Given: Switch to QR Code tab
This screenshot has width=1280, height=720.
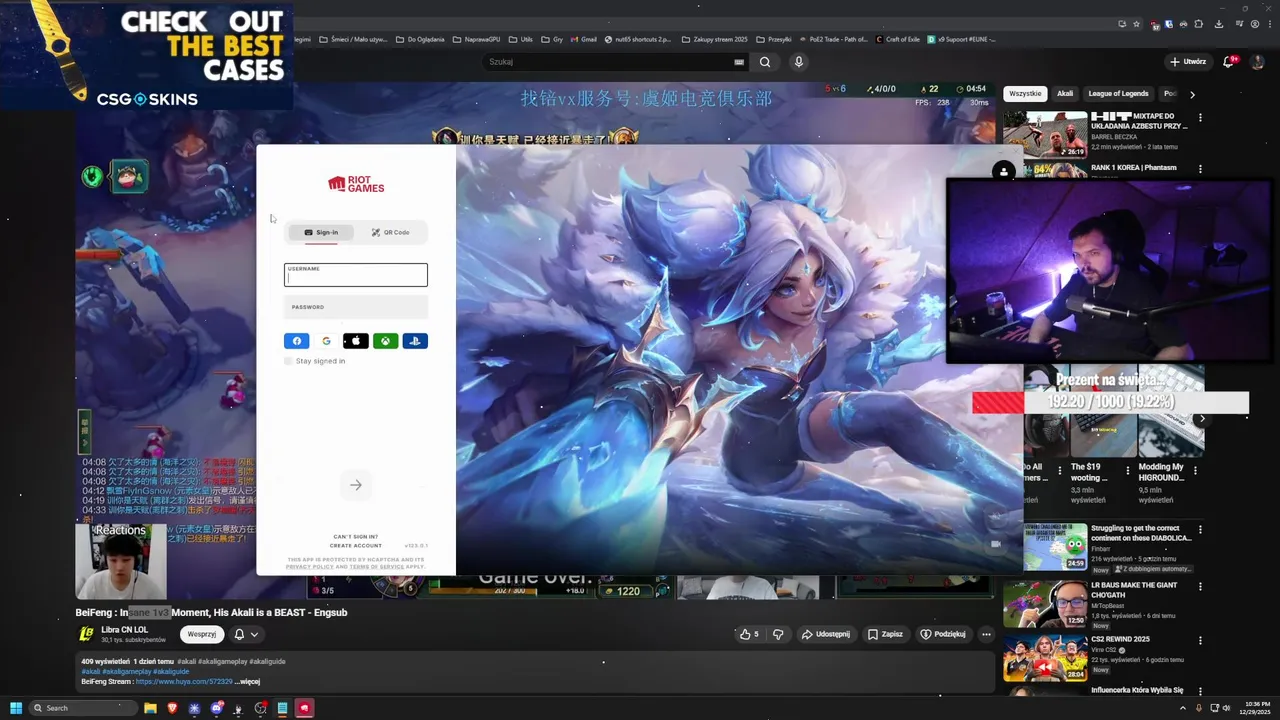Looking at the screenshot, I should point(390,232).
